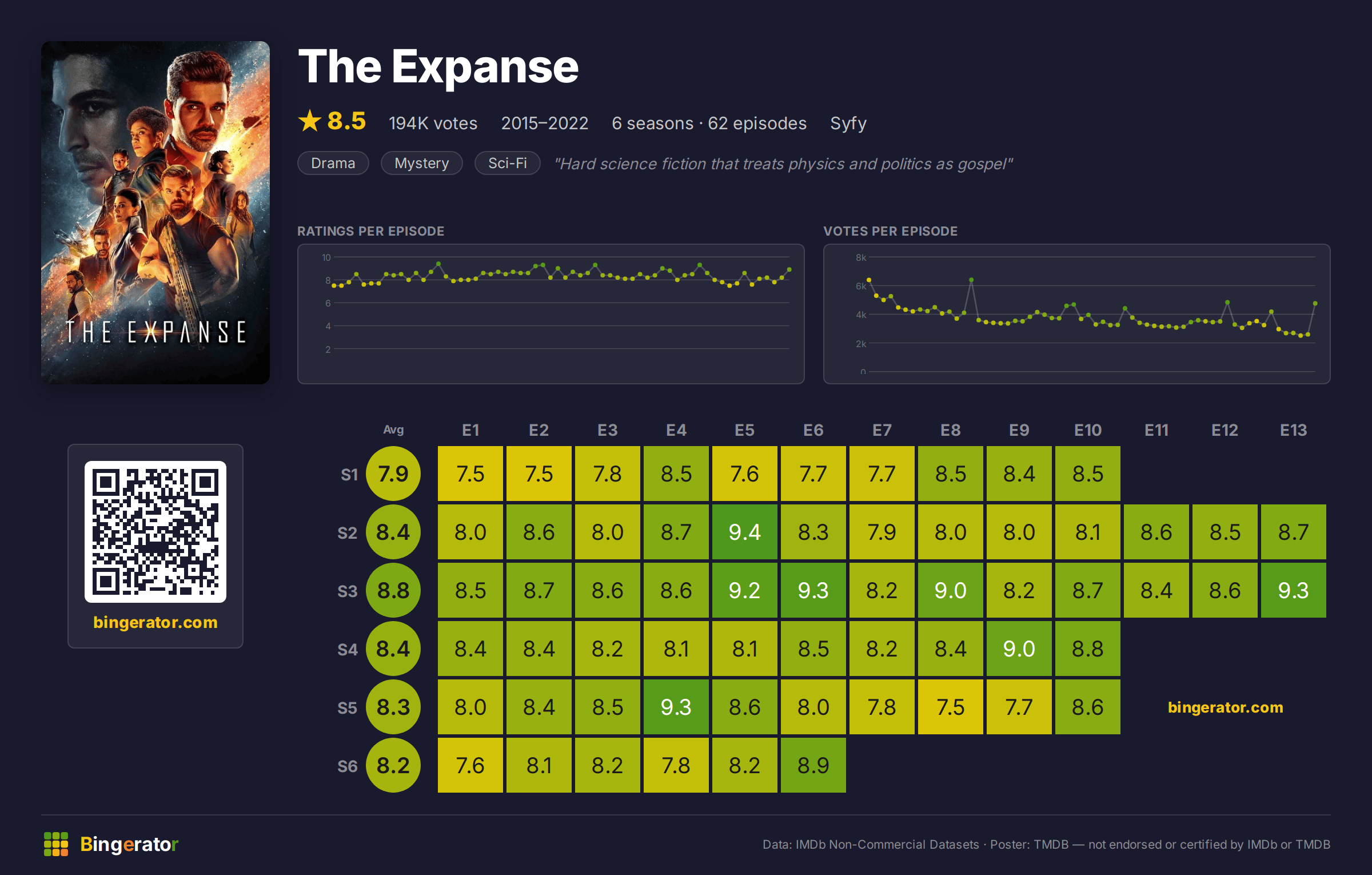1372x875 pixels.
Task: Click the S5 average 8.3 circle
Action: [x=393, y=707]
